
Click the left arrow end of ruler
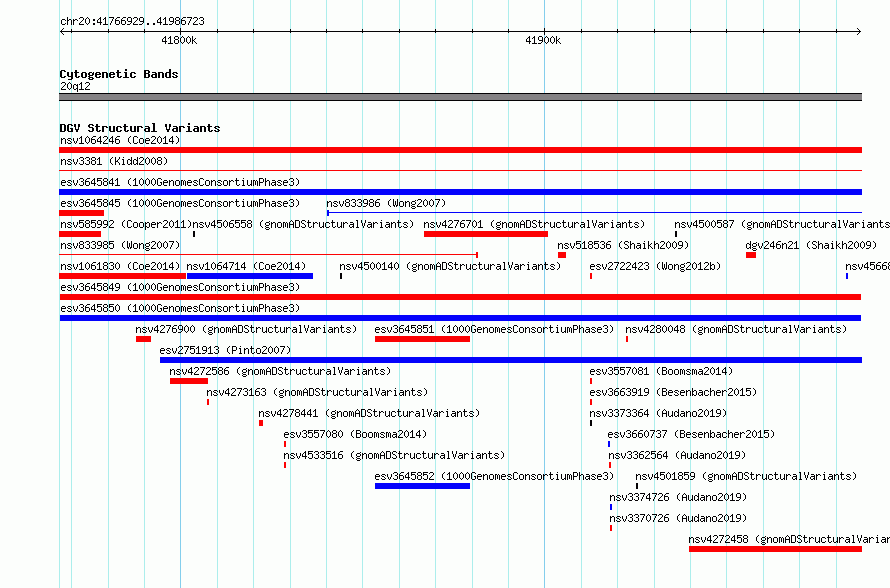62,31
